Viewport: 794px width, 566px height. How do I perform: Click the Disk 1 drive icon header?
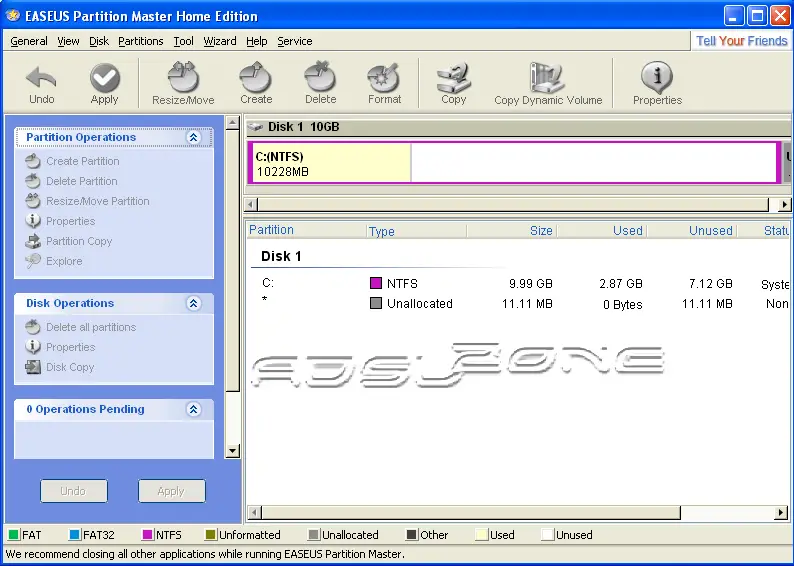pos(256,127)
